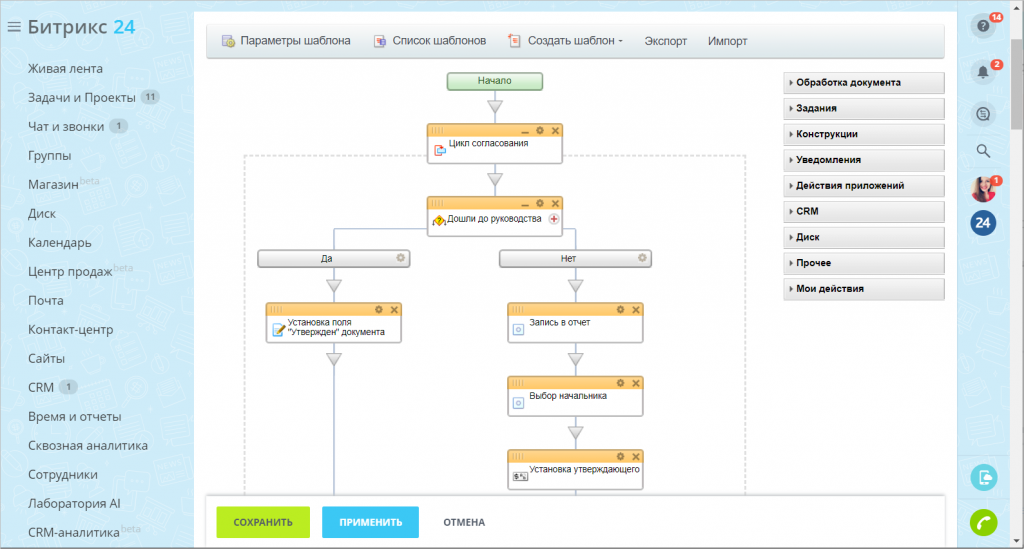
Task: Select the Начало start block
Action: [494, 82]
